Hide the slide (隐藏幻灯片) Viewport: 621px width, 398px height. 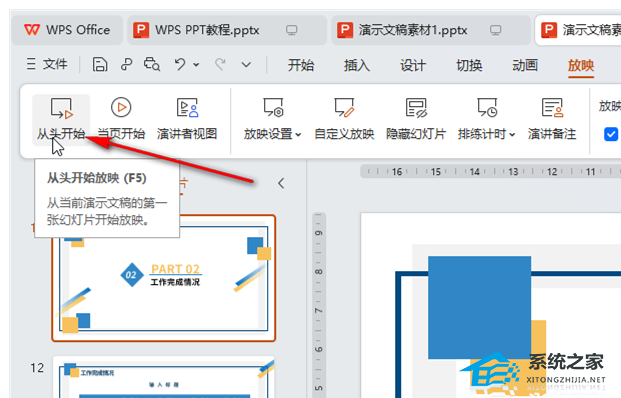click(x=416, y=119)
